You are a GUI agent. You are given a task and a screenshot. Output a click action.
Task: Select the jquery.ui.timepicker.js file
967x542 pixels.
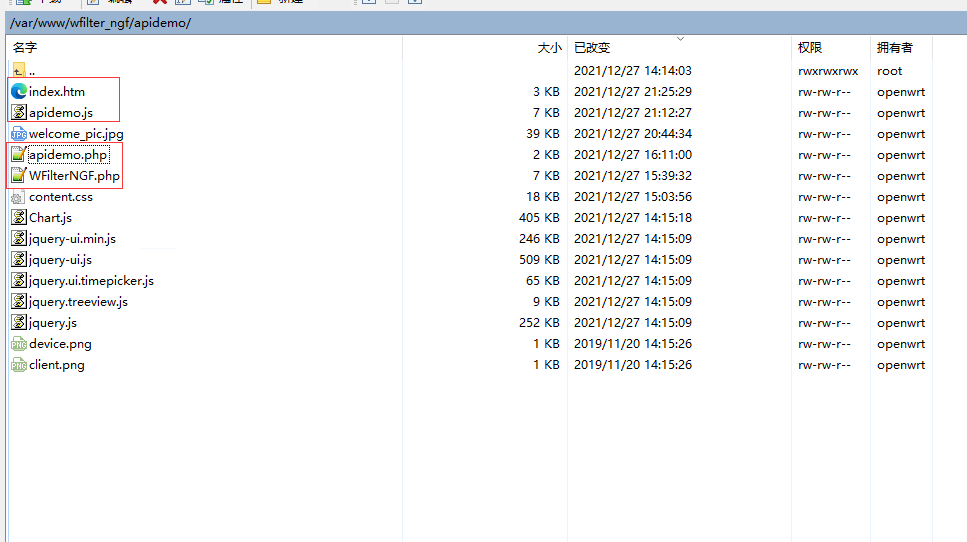point(91,281)
